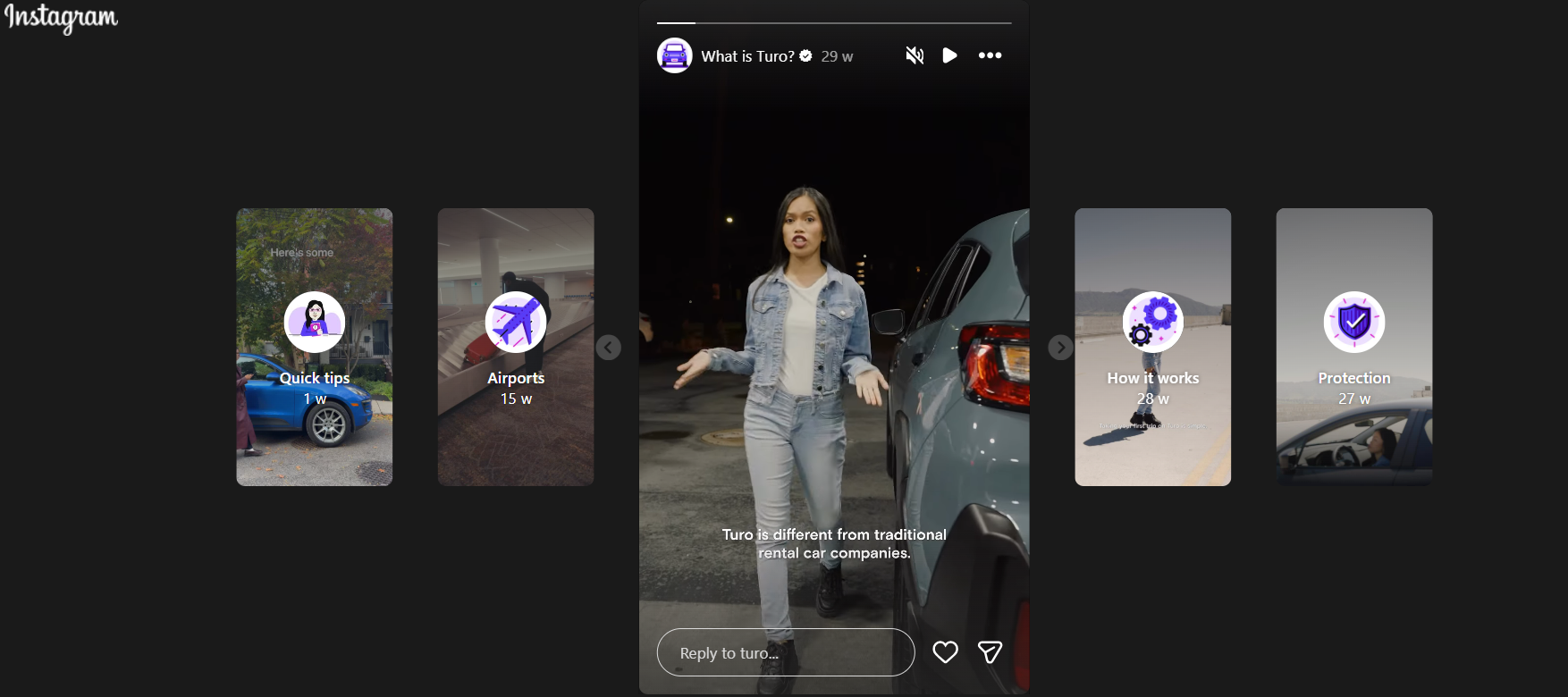Viewport: 1568px width, 697px height.
Task: Open Protection shield icon highlight
Action: [x=1353, y=322]
